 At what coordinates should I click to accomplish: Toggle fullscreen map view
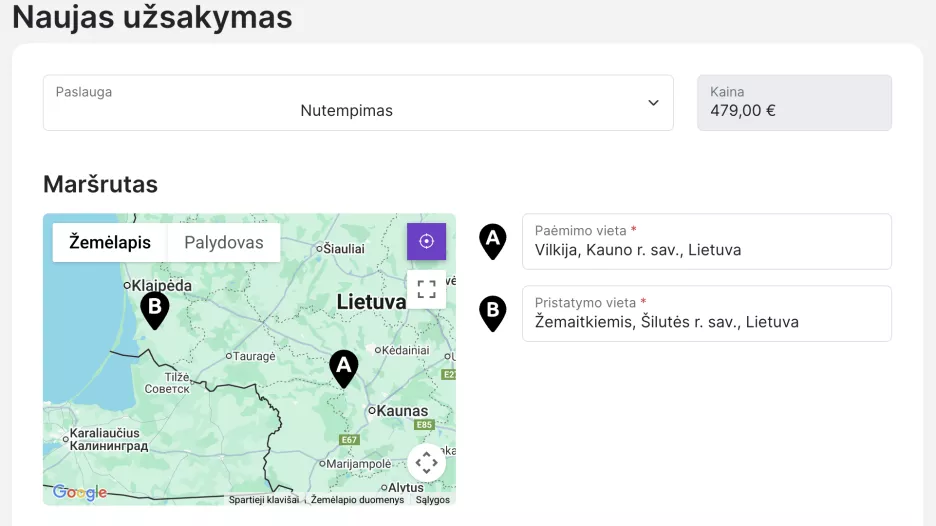426,290
